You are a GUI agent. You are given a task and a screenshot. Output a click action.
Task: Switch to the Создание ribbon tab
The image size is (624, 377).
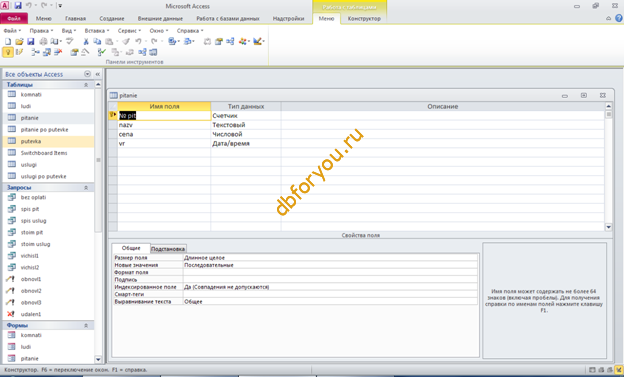point(111,18)
